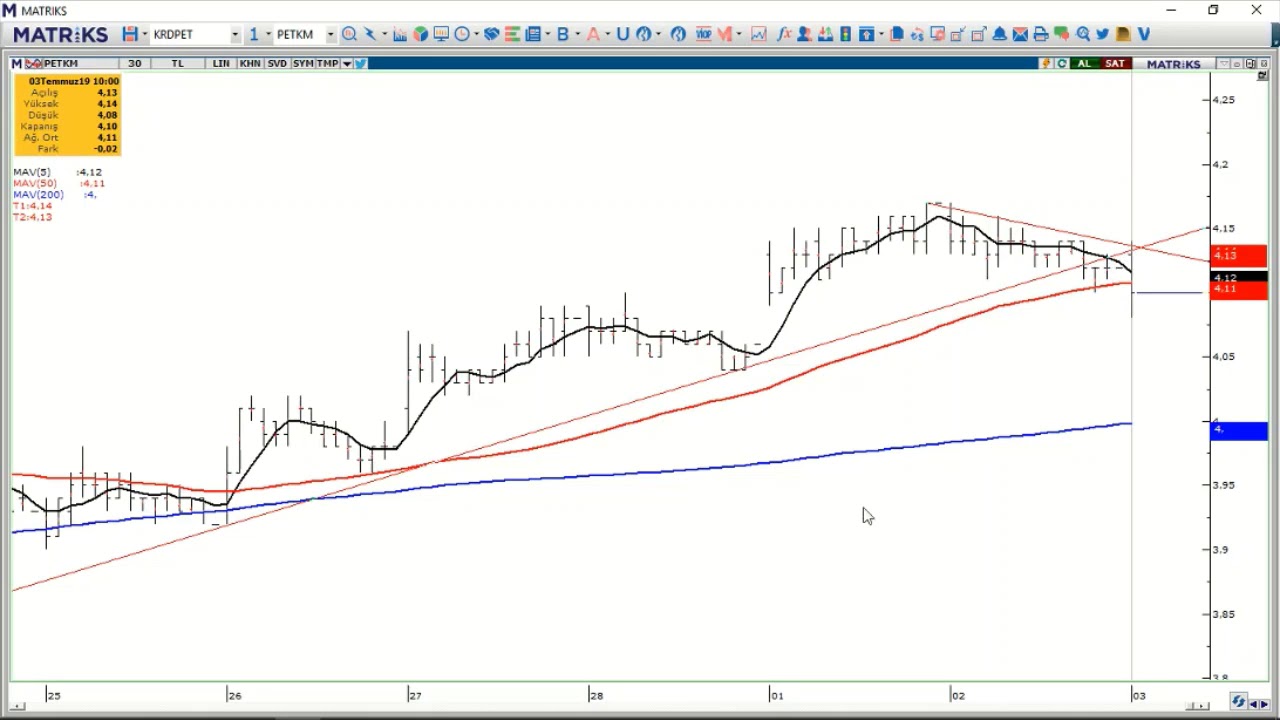Image resolution: width=1280 pixels, height=720 pixels.
Task: Click the MAV(200) indicator label
Action: click(x=38, y=194)
